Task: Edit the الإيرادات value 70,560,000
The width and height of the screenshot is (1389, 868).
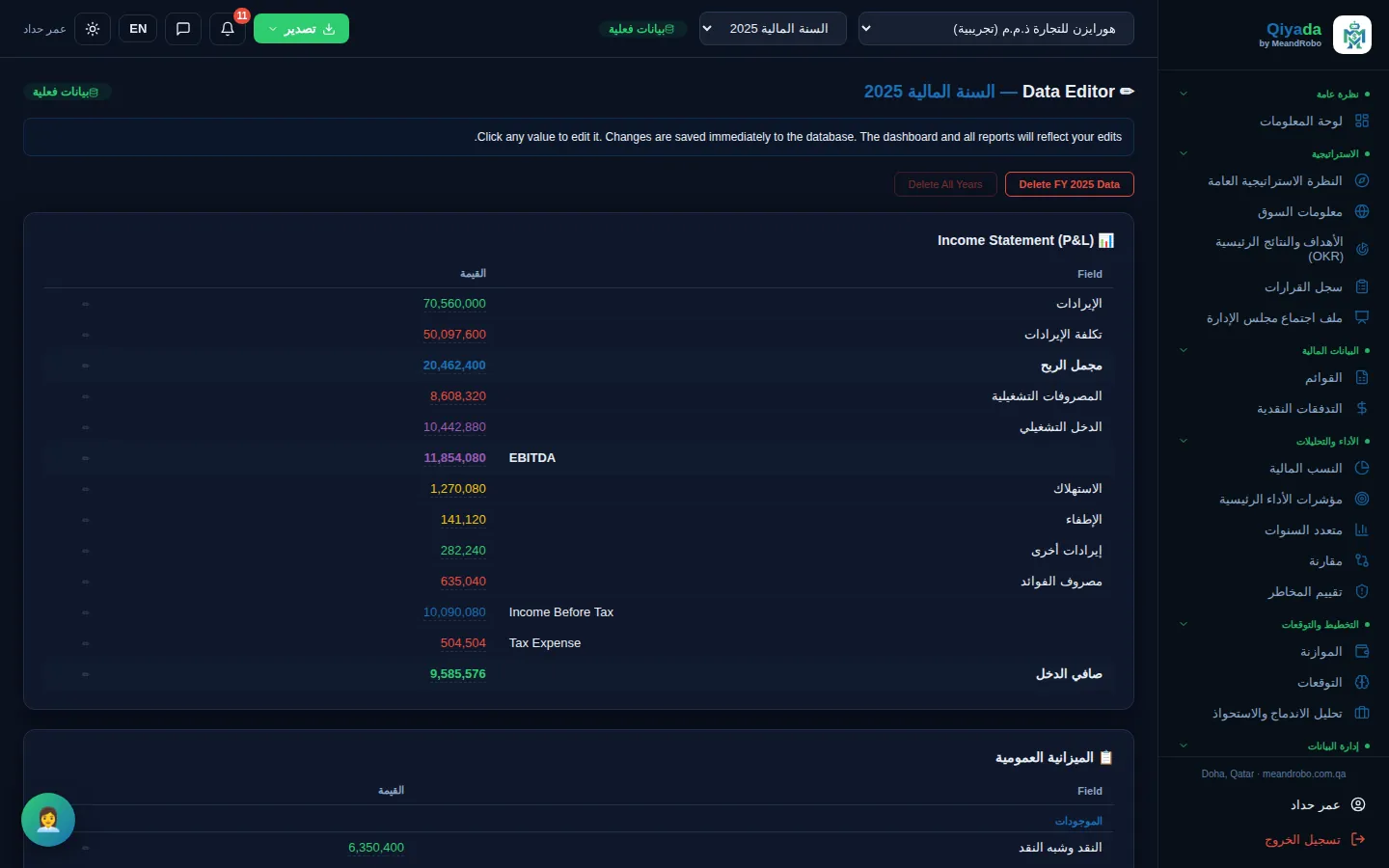Action: 454,304
